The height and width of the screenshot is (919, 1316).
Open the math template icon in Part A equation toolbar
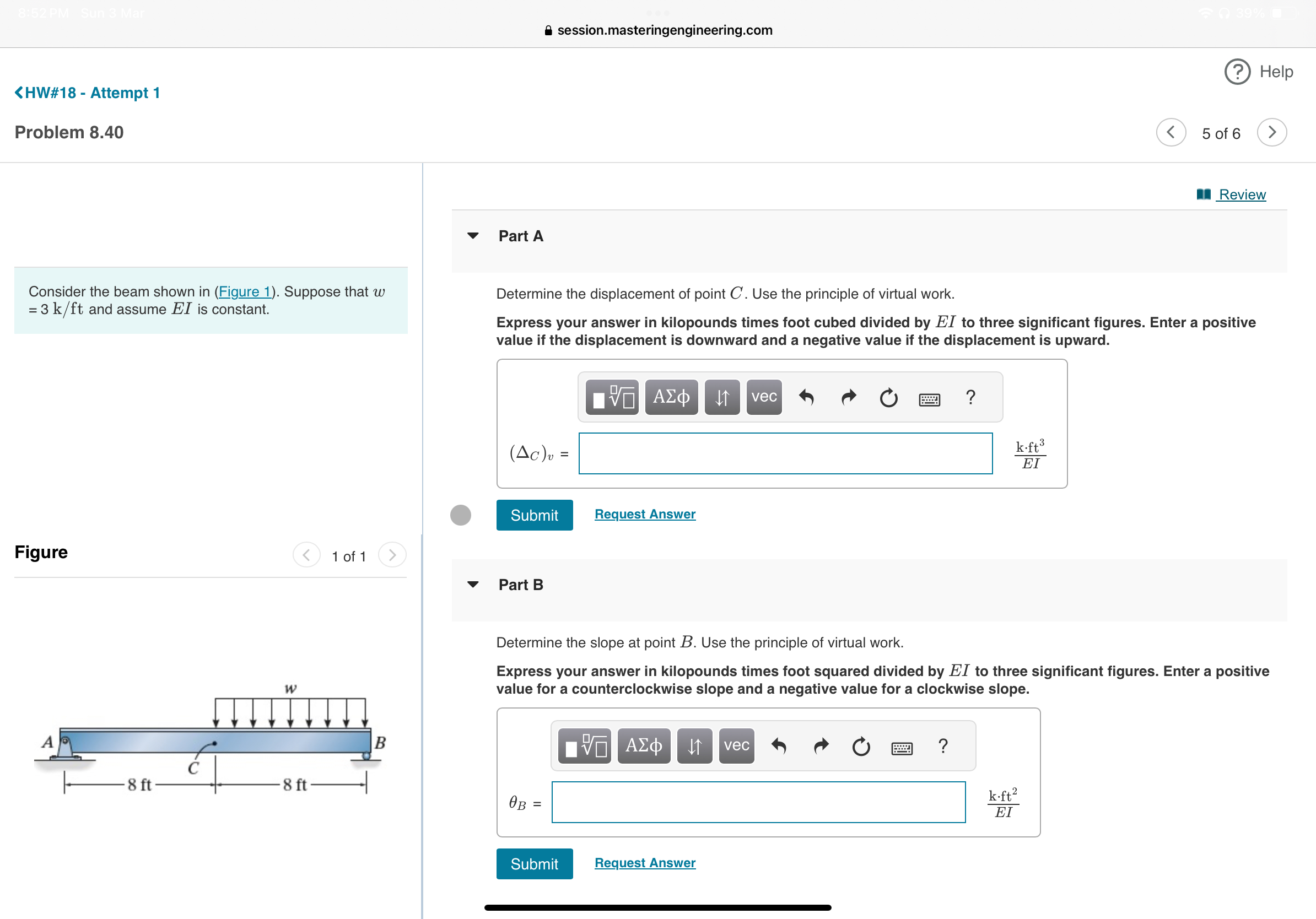point(612,397)
